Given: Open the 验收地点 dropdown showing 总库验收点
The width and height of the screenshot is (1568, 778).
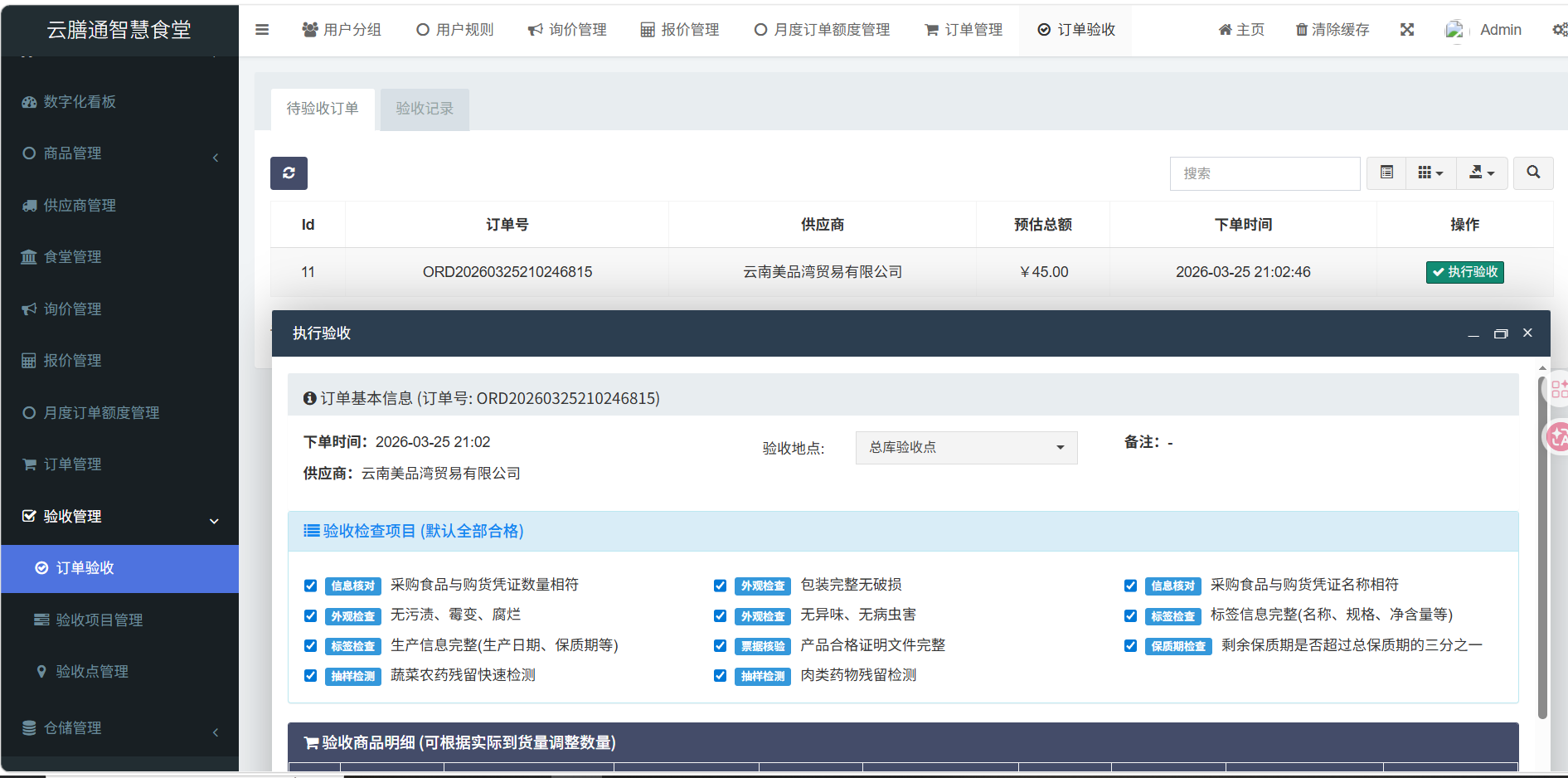Looking at the screenshot, I should click(x=966, y=448).
